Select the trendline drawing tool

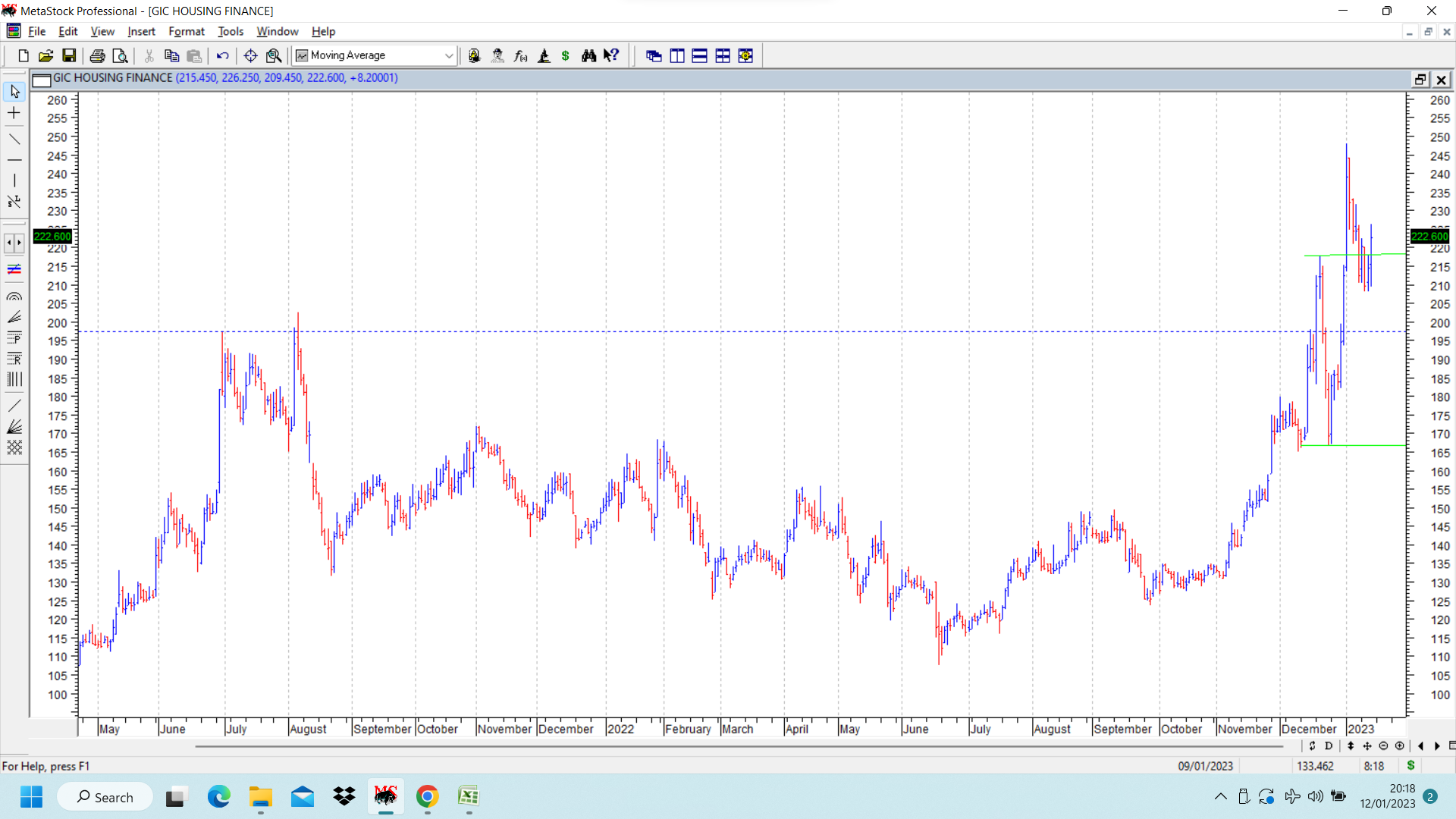14,139
